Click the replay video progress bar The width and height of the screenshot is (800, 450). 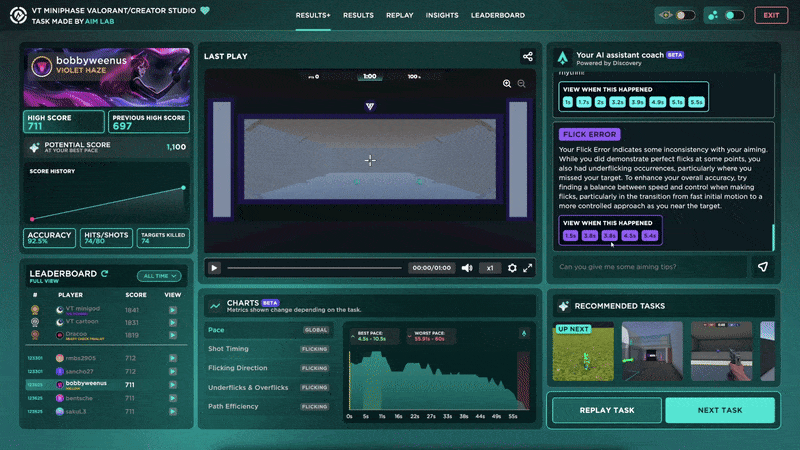click(x=315, y=268)
